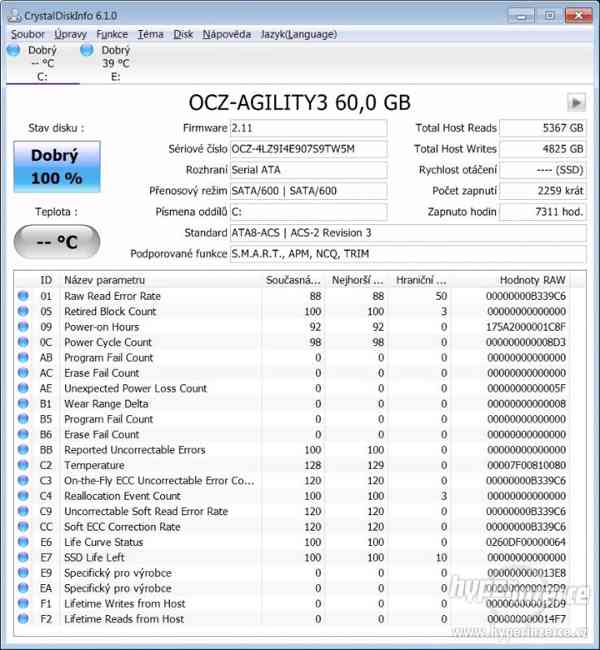Click RAW value 175A2000001C8F
This screenshot has width=600, height=650.
coord(526,327)
